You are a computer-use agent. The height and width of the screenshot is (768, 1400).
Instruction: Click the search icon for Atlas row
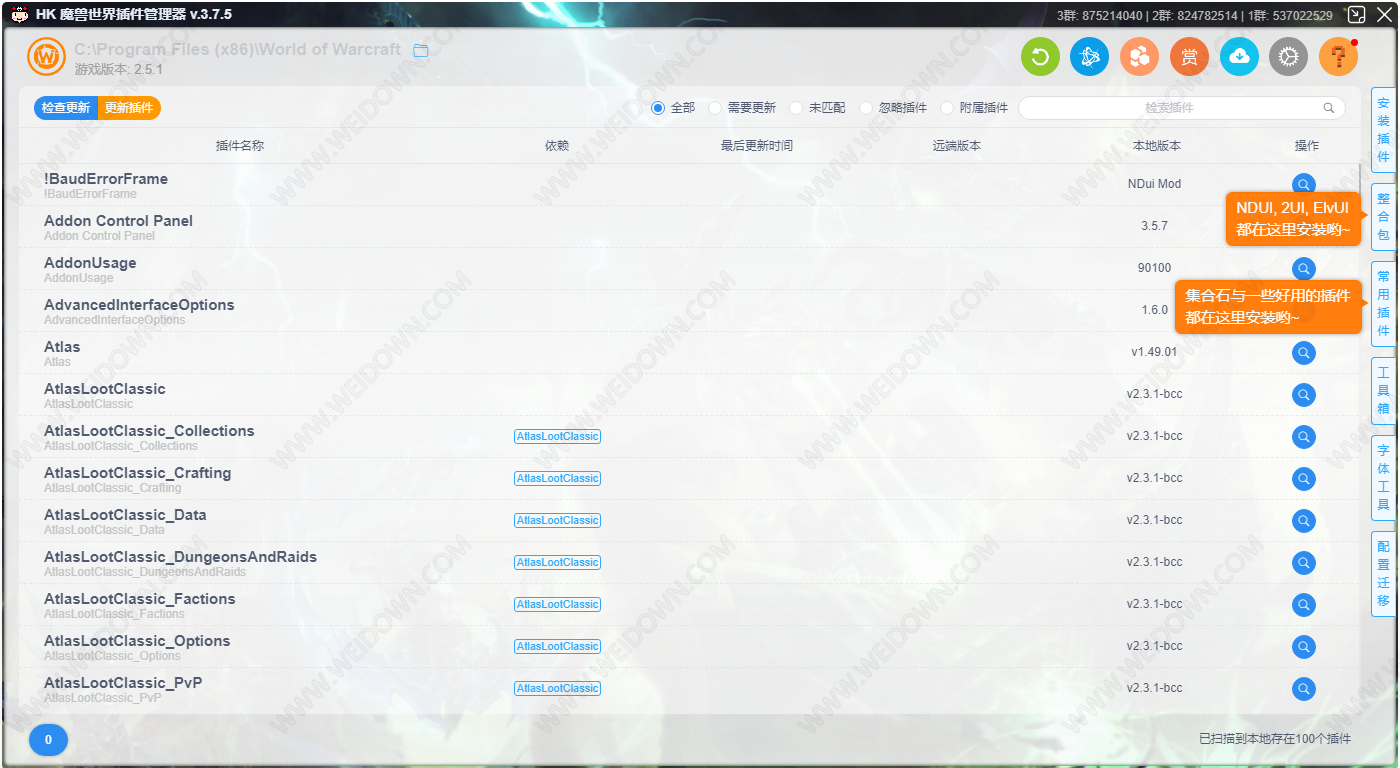click(1304, 353)
